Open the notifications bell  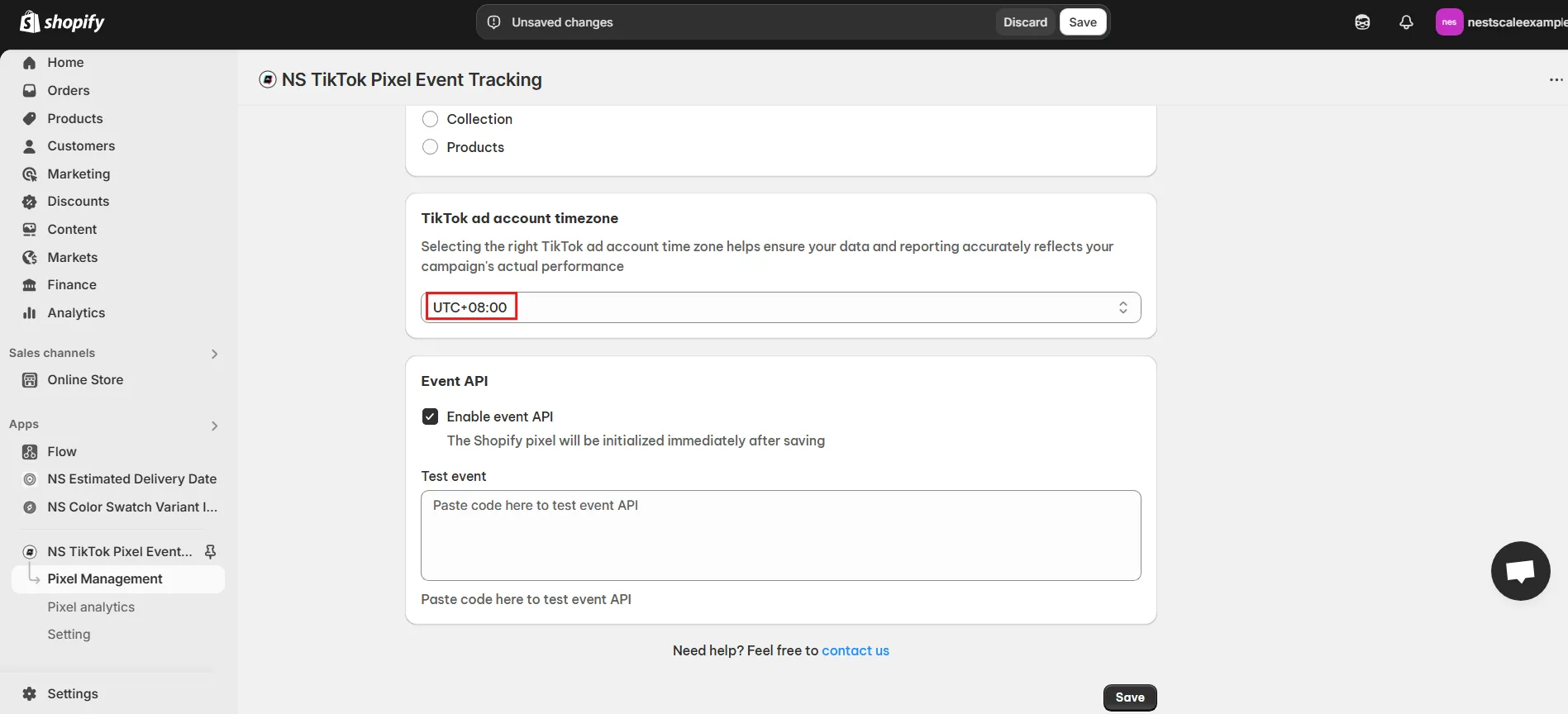coord(1406,22)
